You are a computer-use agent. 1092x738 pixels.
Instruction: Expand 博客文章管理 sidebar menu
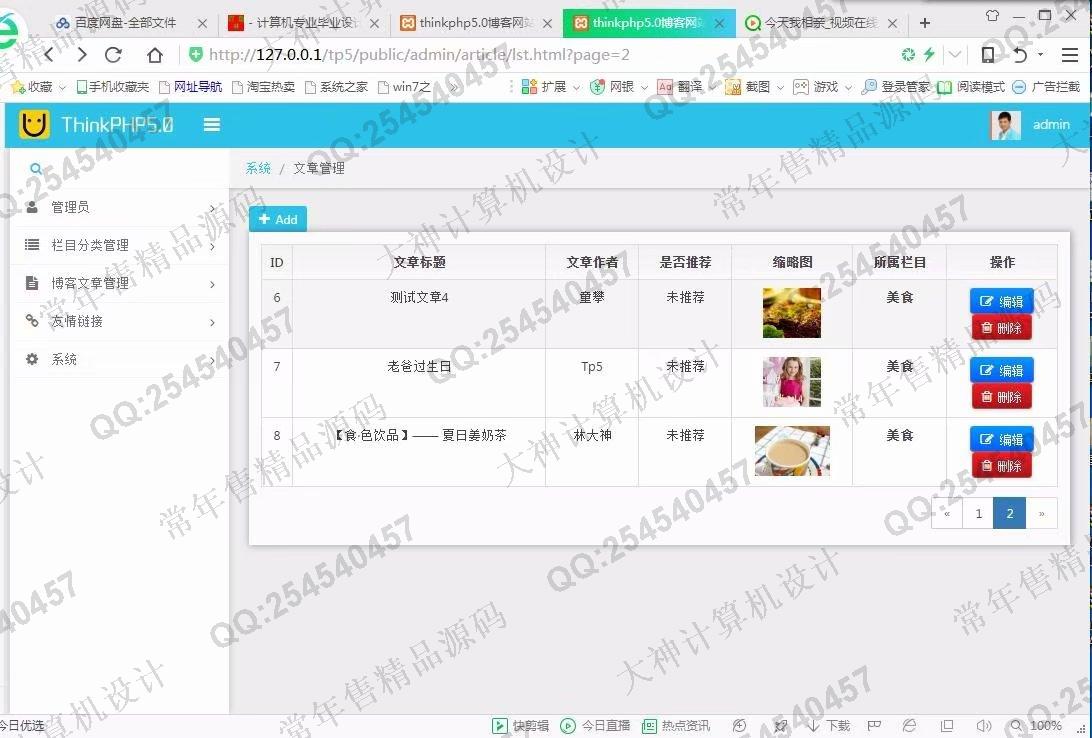(x=120, y=283)
